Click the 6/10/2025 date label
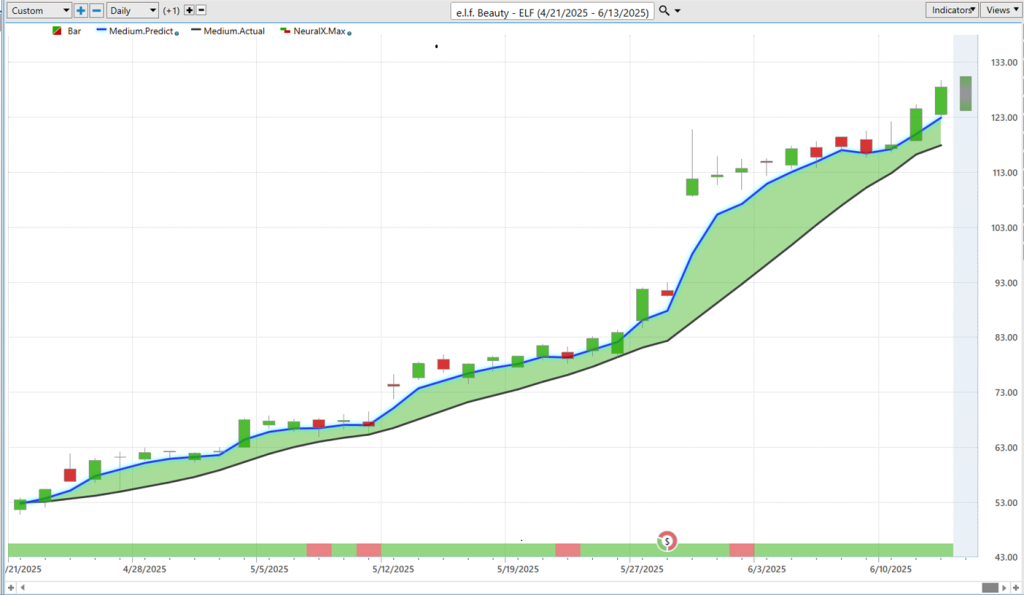The width and height of the screenshot is (1024, 595). pos(891,569)
